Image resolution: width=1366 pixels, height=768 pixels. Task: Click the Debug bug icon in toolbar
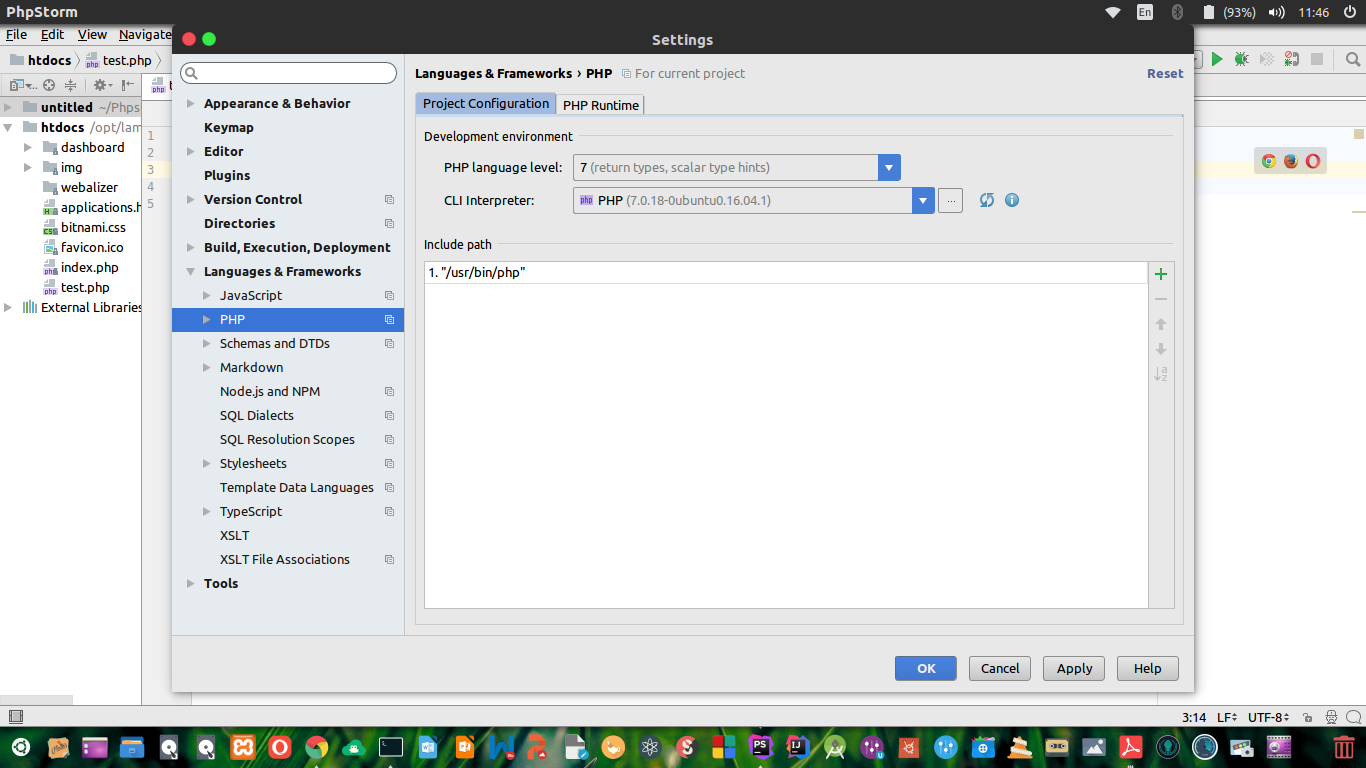[1241, 60]
